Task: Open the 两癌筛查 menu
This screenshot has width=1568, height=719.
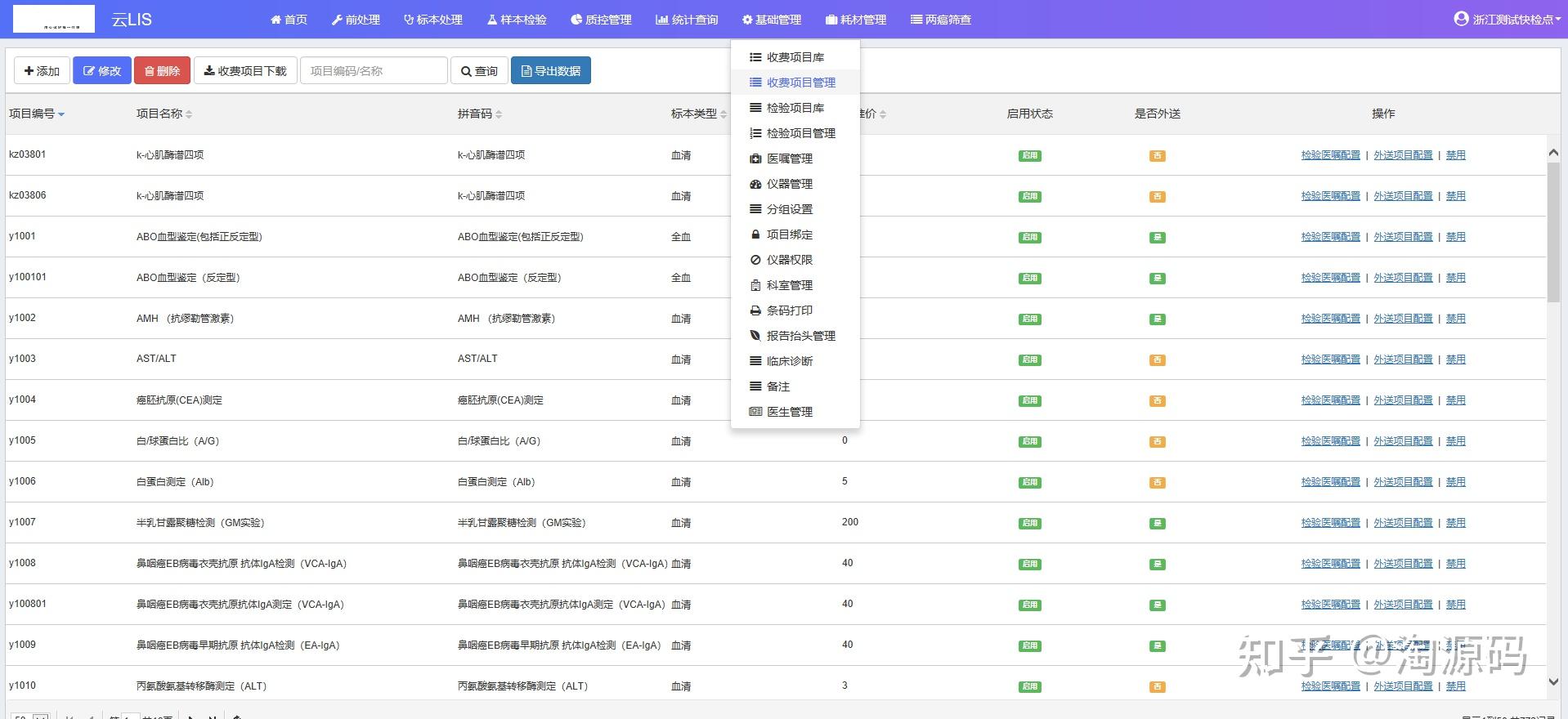Action: pos(941,20)
